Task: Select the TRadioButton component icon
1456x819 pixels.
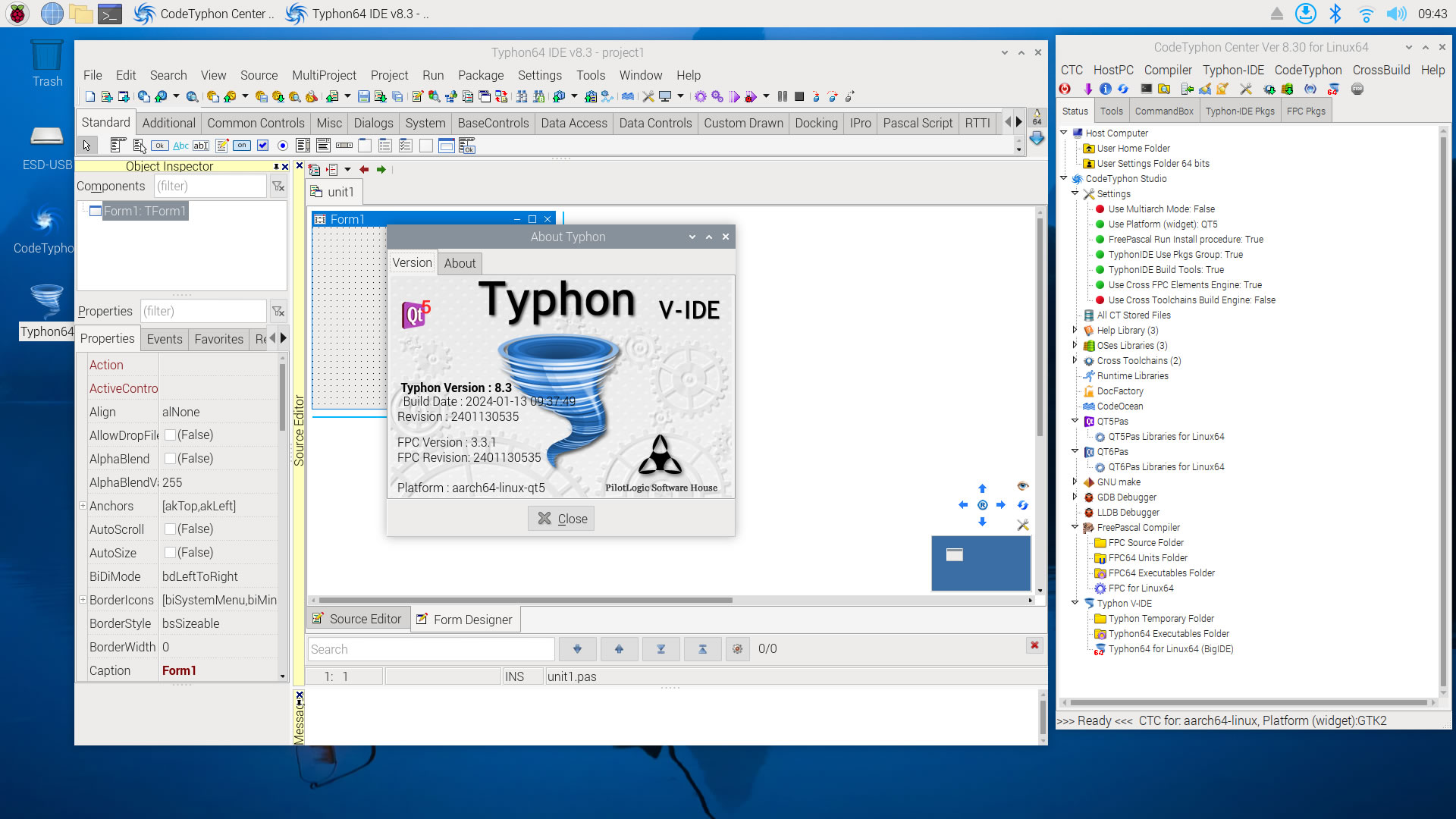Action: [x=283, y=146]
